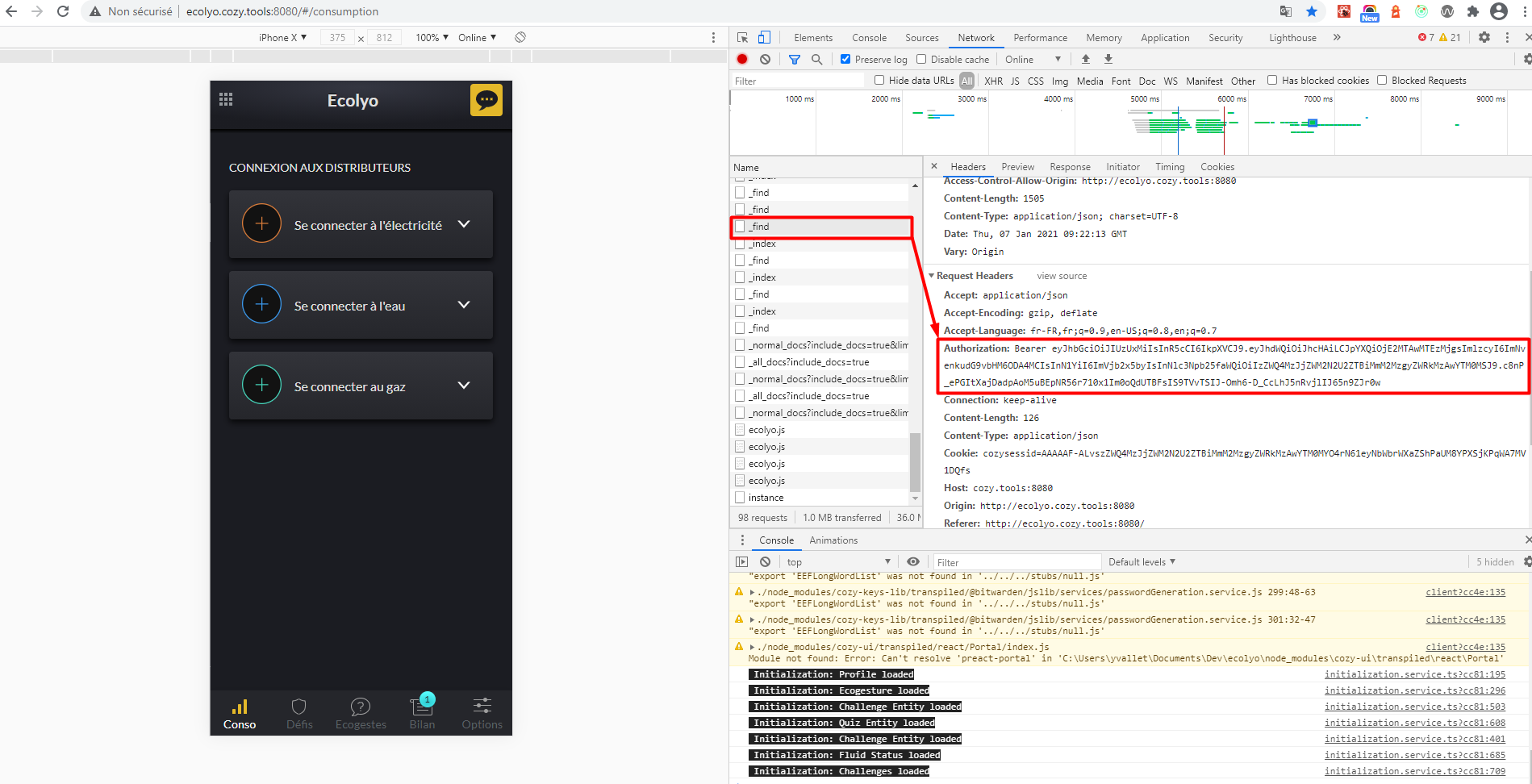Click the import HAR upload arrow
1532x784 pixels.
[x=1086, y=59]
